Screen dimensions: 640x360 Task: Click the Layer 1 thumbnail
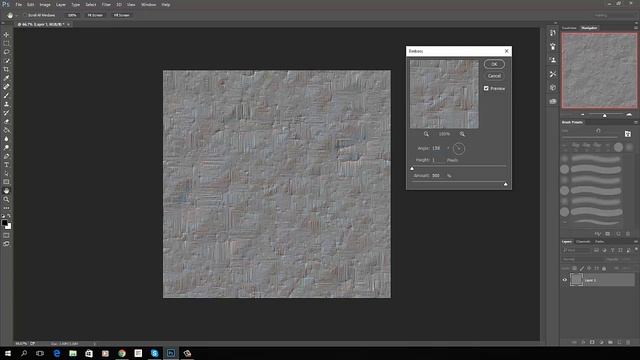(576, 280)
